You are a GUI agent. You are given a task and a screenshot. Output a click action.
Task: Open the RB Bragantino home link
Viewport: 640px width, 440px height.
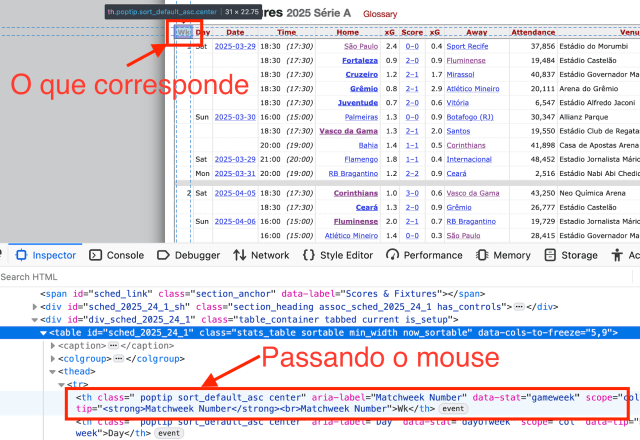(353, 173)
